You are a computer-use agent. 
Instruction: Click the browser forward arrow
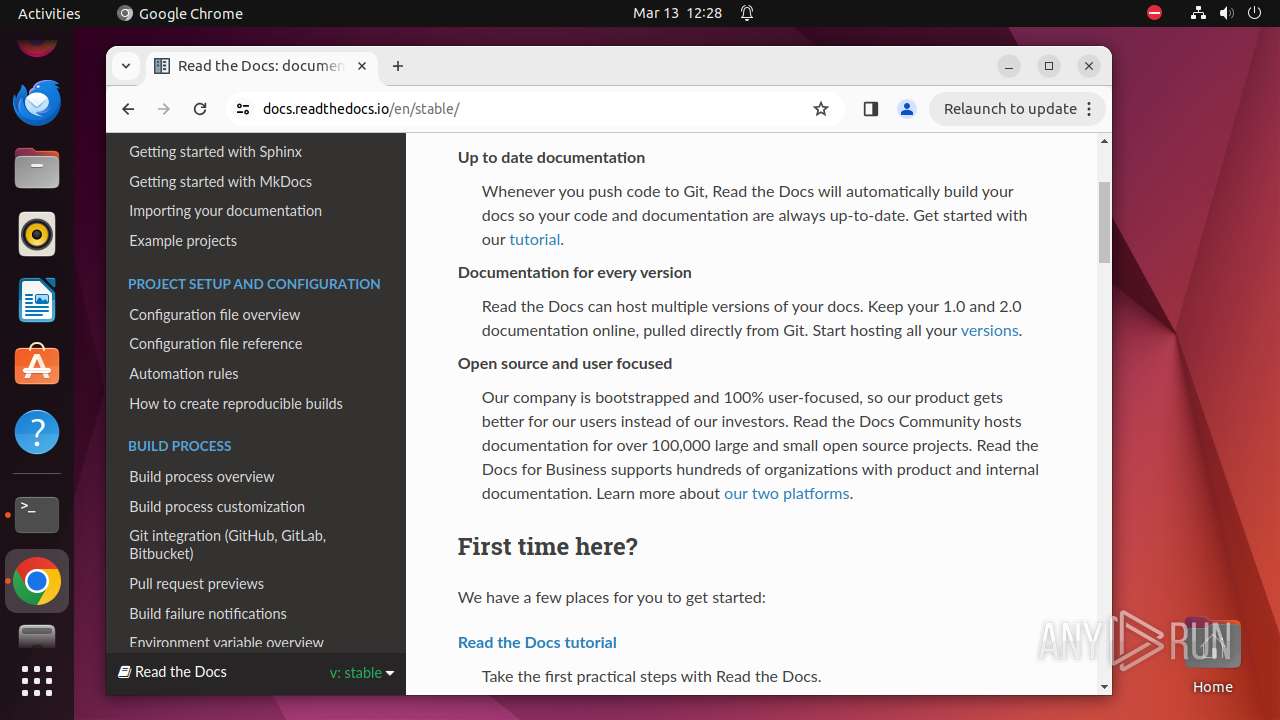(x=164, y=109)
